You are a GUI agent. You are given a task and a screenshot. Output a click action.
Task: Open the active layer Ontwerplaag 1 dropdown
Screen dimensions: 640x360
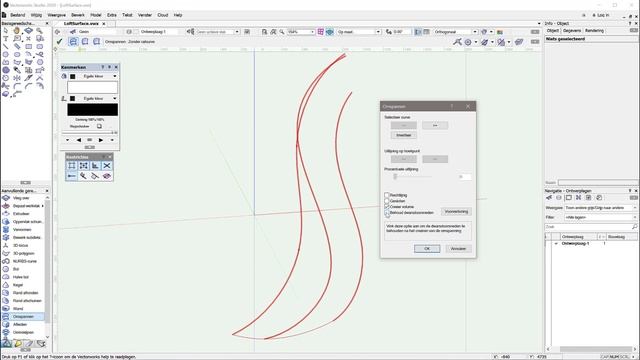pyautogui.click(x=159, y=31)
